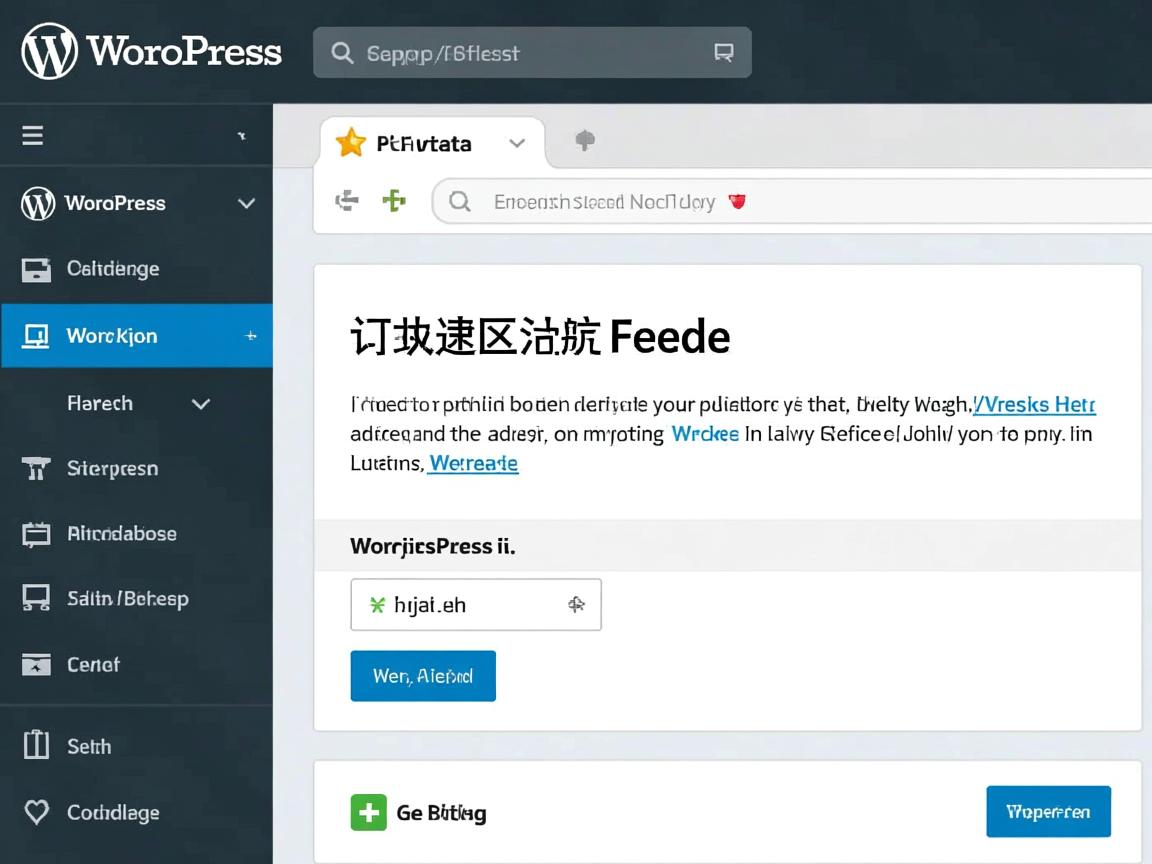Open the Worckjon monitor icon
The image size is (1152, 864).
pyautogui.click(x=36, y=335)
